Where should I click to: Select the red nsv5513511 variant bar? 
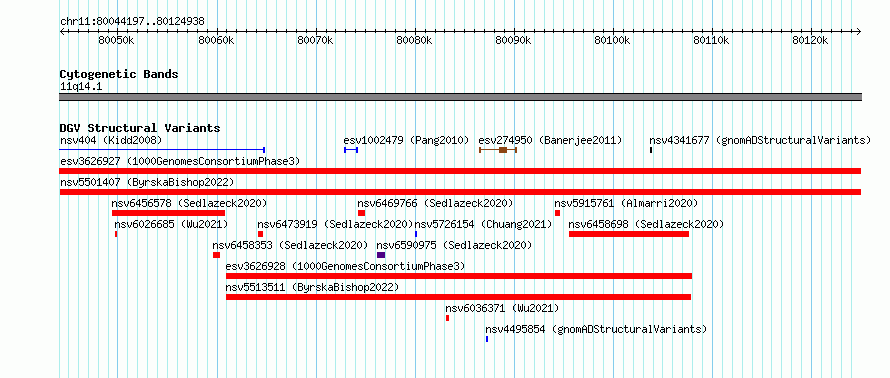point(459,297)
